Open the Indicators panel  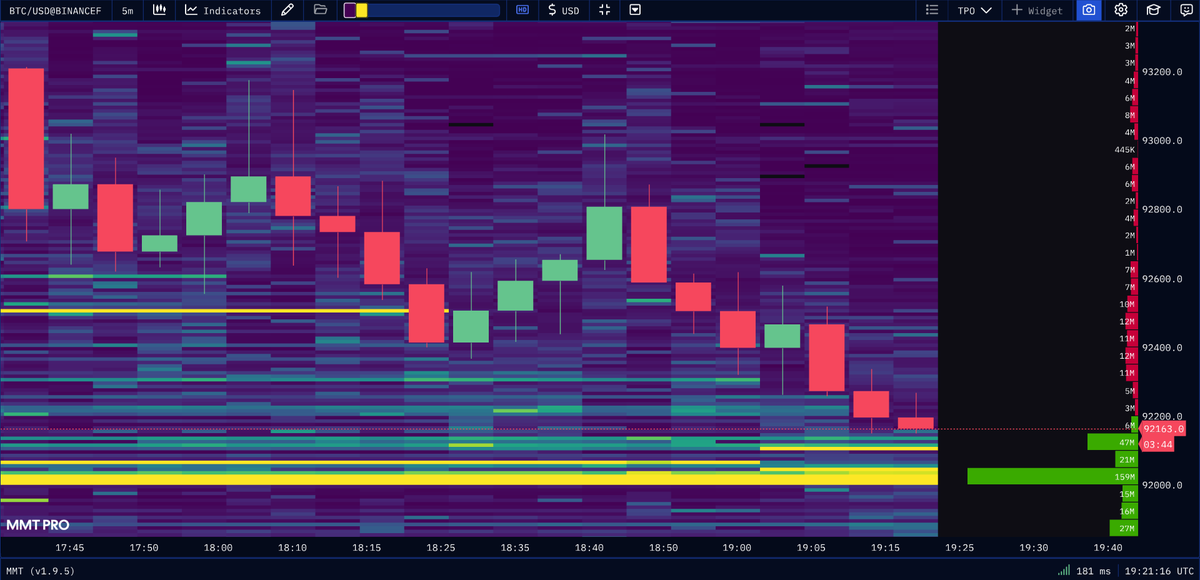223,10
